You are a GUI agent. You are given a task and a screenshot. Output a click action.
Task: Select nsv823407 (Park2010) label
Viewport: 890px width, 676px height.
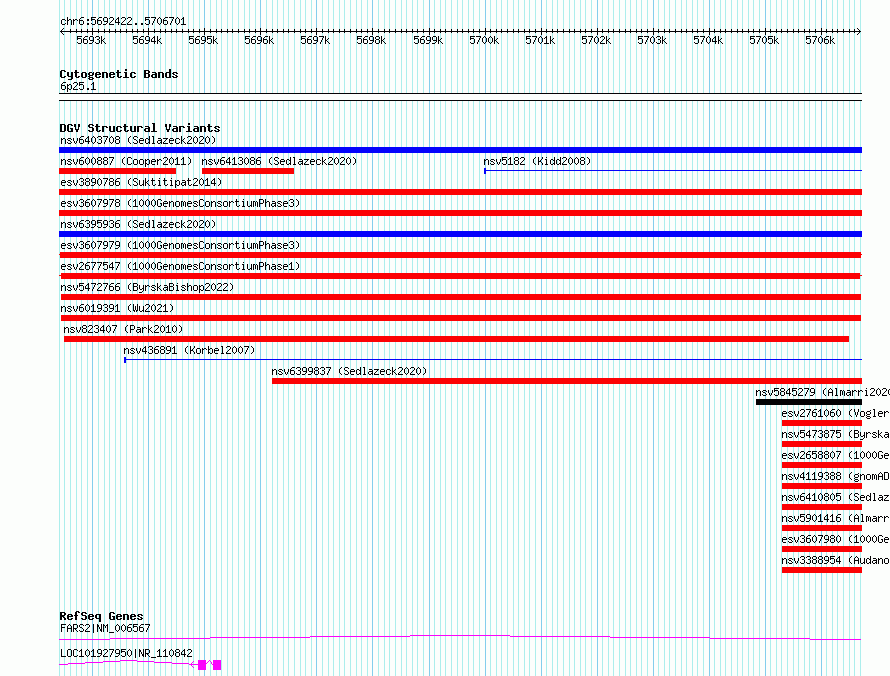(123, 329)
